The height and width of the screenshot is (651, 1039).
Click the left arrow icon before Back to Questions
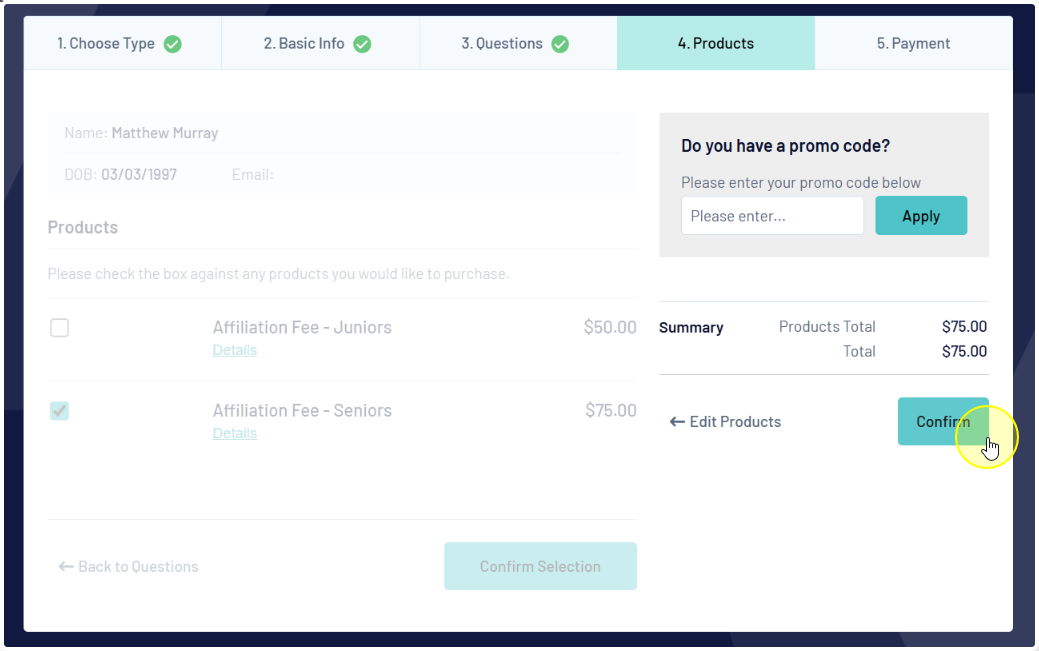point(66,566)
